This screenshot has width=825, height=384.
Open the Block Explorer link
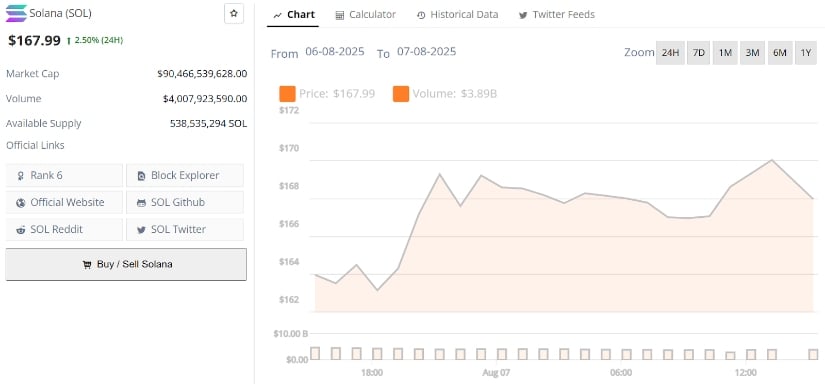point(185,175)
